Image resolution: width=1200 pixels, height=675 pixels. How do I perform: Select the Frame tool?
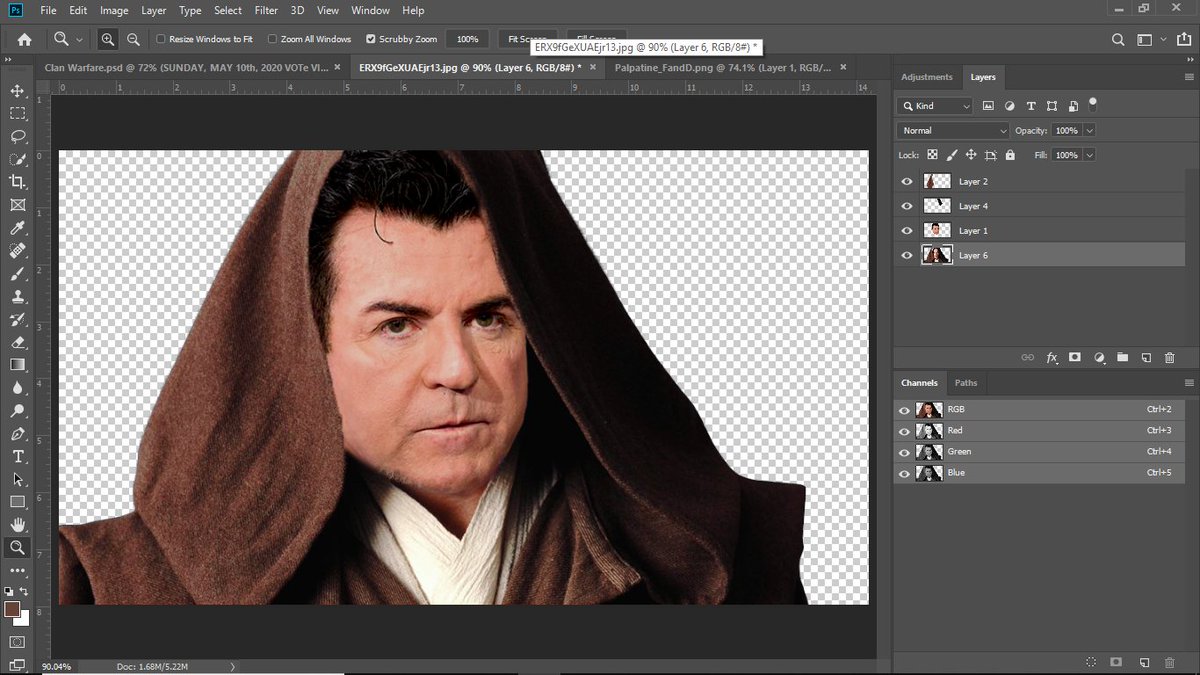(17, 205)
